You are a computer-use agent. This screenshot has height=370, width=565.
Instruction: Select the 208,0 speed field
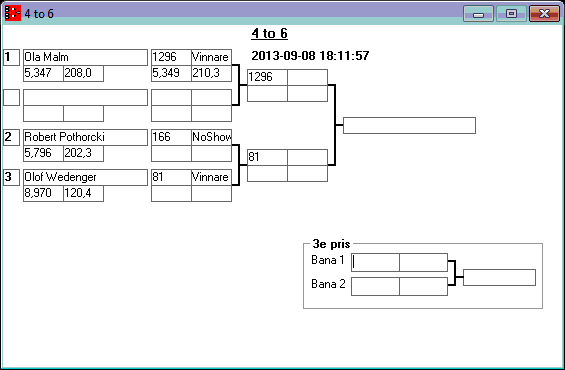click(84, 73)
